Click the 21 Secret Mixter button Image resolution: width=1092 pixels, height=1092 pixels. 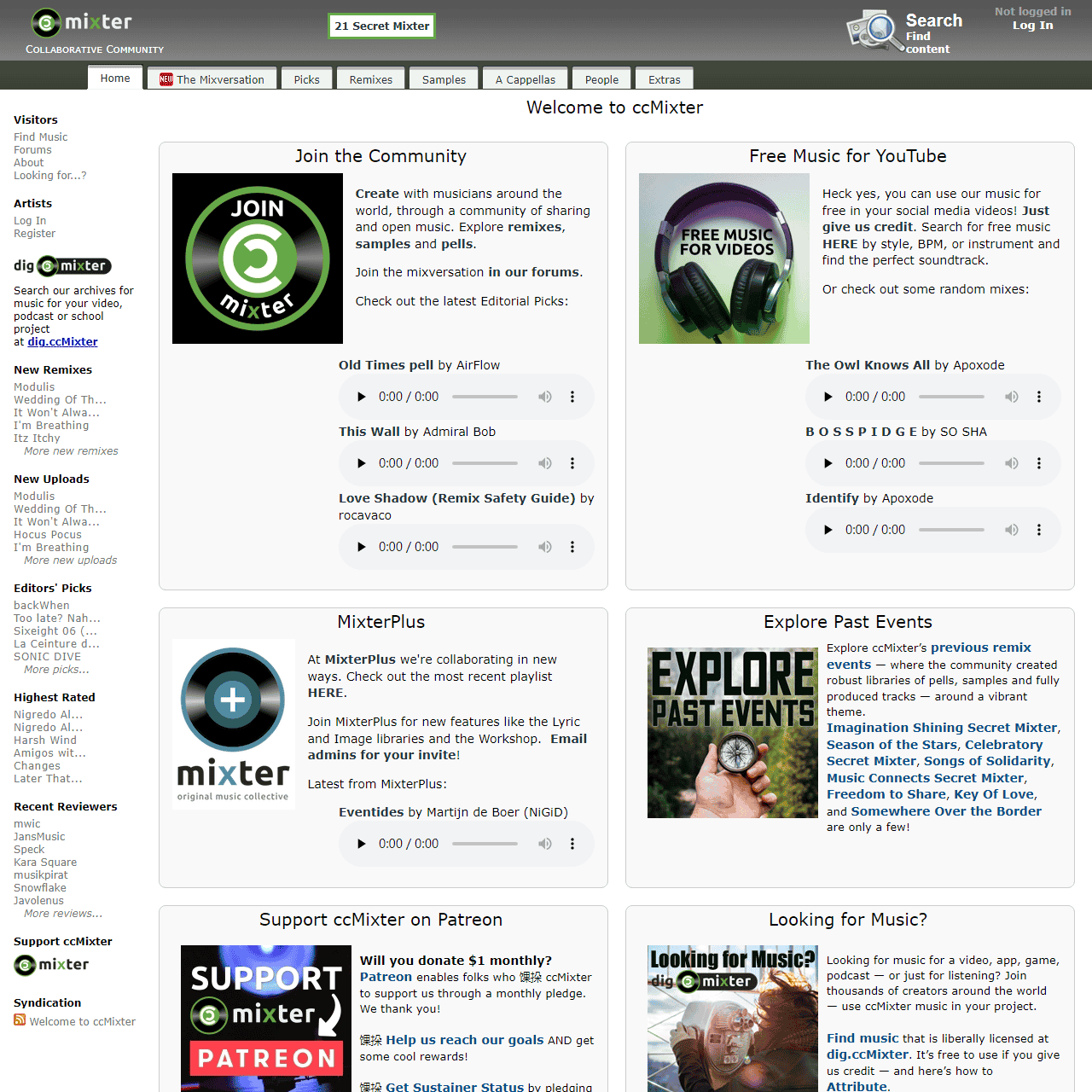coord(381,26)
